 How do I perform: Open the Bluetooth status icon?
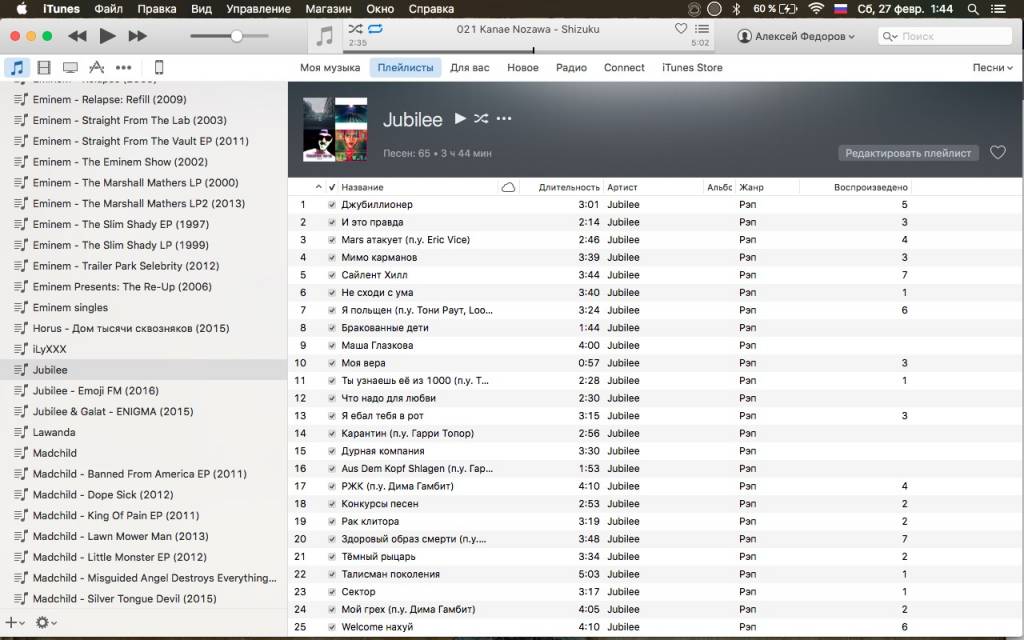pyautogui.click(x=736, y=9)
